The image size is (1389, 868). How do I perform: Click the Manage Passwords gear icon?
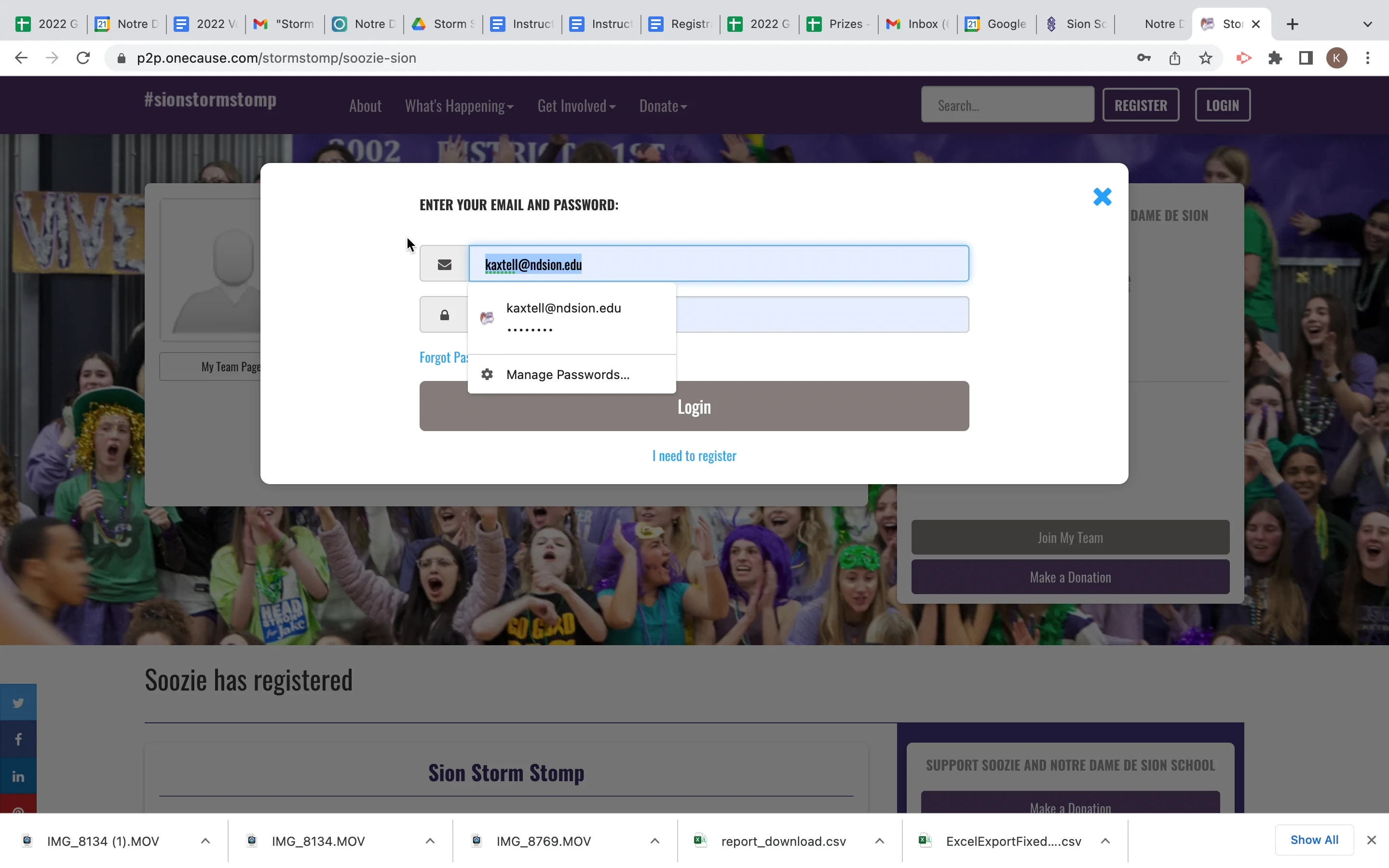tap(487, 374)
